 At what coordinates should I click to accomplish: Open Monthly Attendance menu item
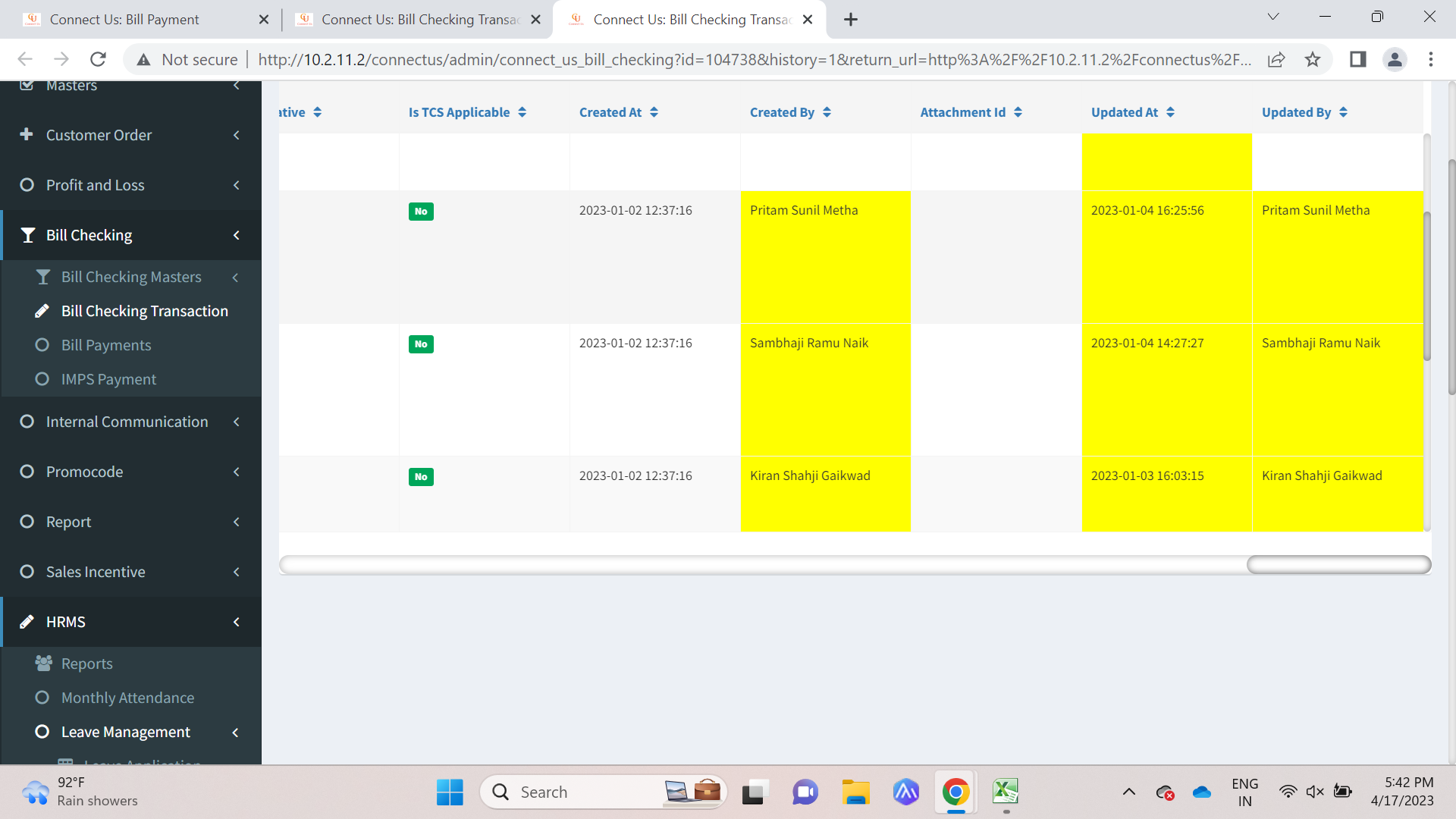coord(127,698)
